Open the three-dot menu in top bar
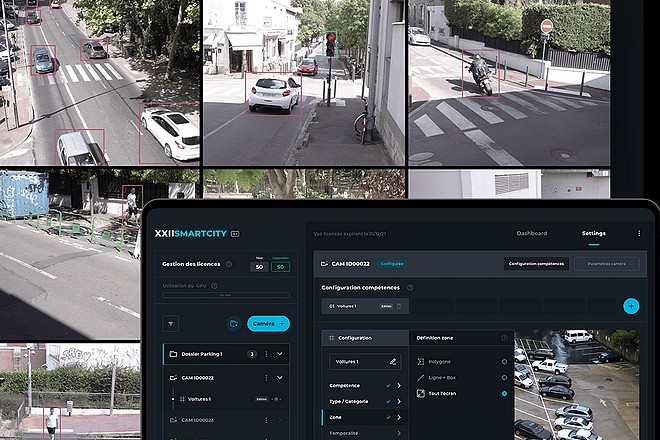The width and height of the screenshot is (660, 440). click(639, 233)
